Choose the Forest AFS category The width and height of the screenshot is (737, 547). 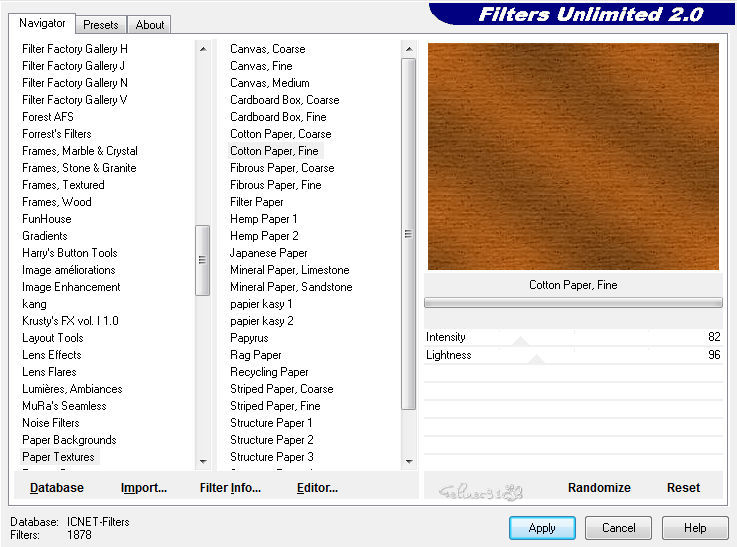click(48, 117)
